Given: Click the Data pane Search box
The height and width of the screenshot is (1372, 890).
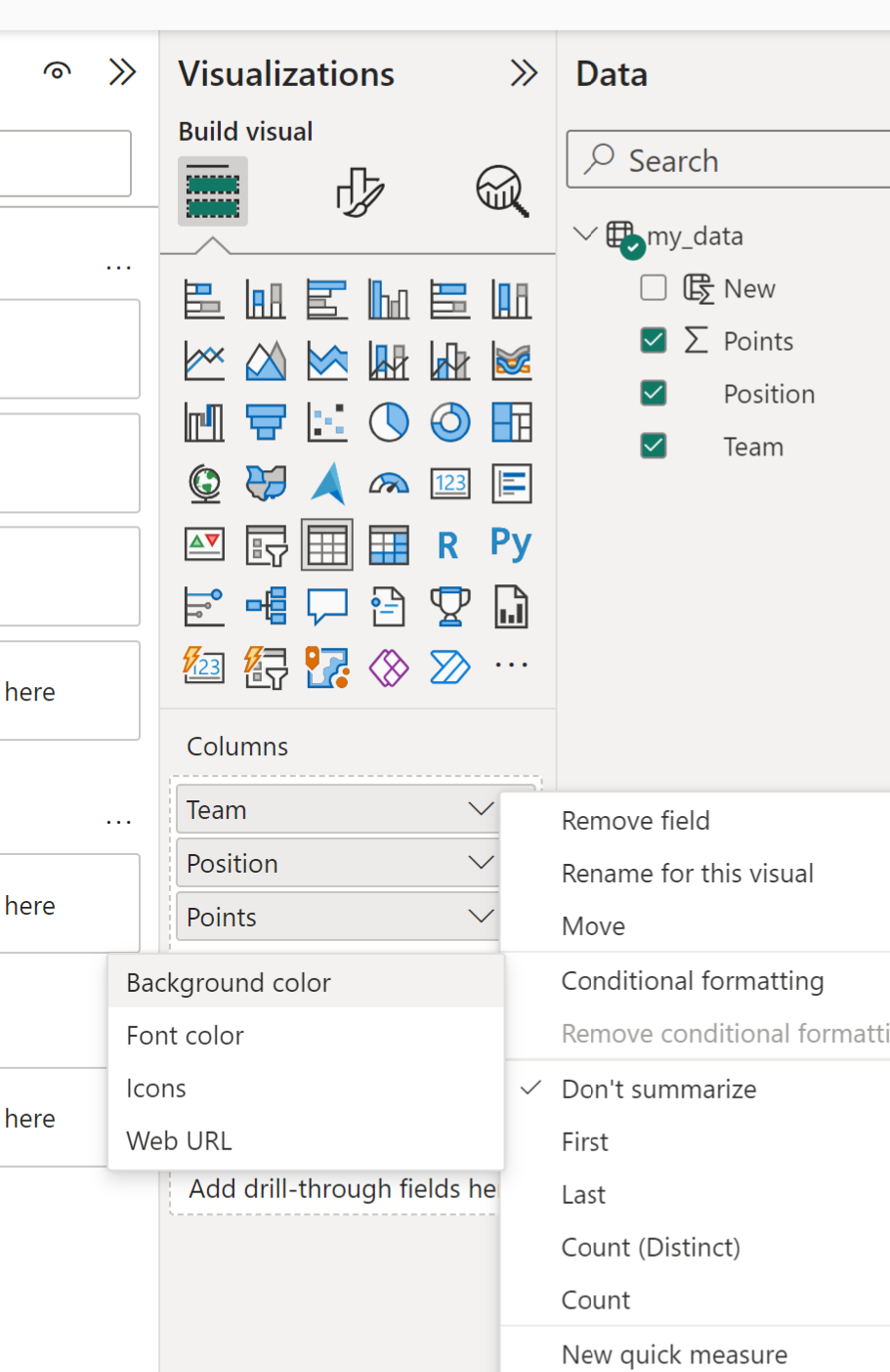Looking at the screenshot, I should 728,159.
